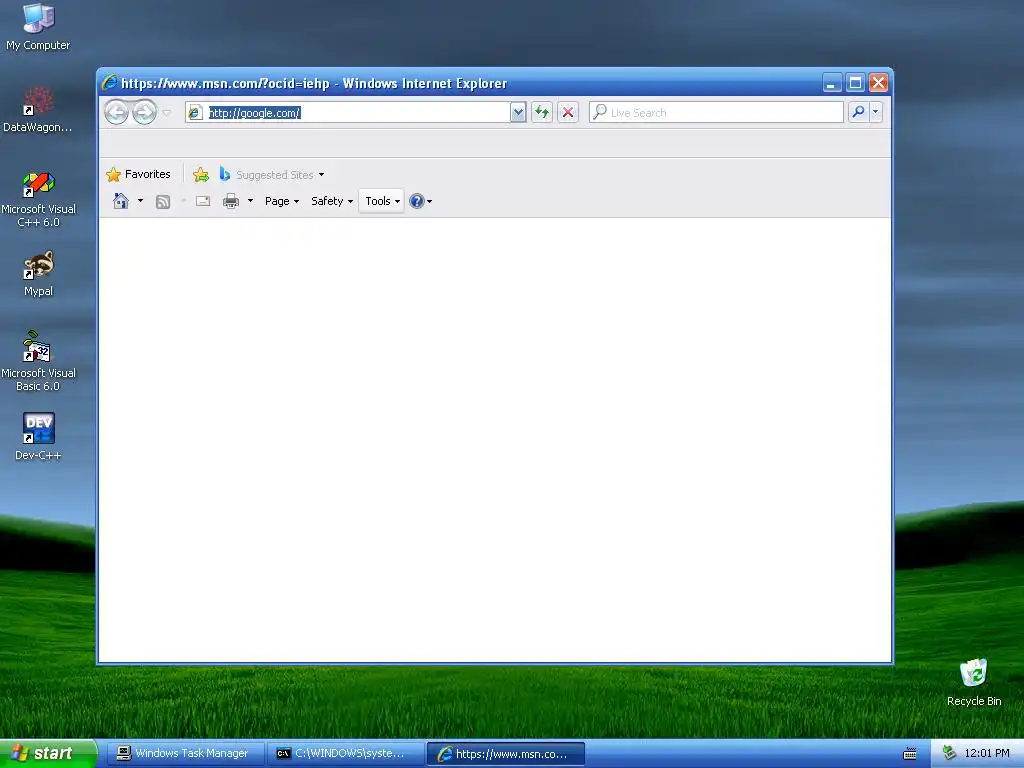The image size is (1024, 768).
Task: Open the Safety menu
Action: [x=332, y=201]
